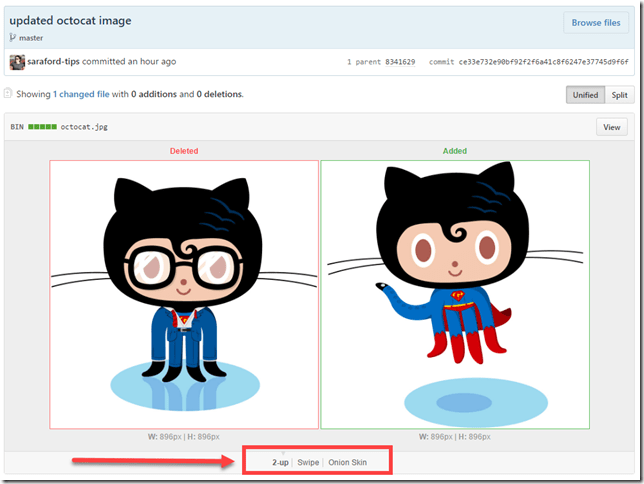
Task: Click the Added superhero octocat image
Action: pyautogui.click(x=455, y=295)
